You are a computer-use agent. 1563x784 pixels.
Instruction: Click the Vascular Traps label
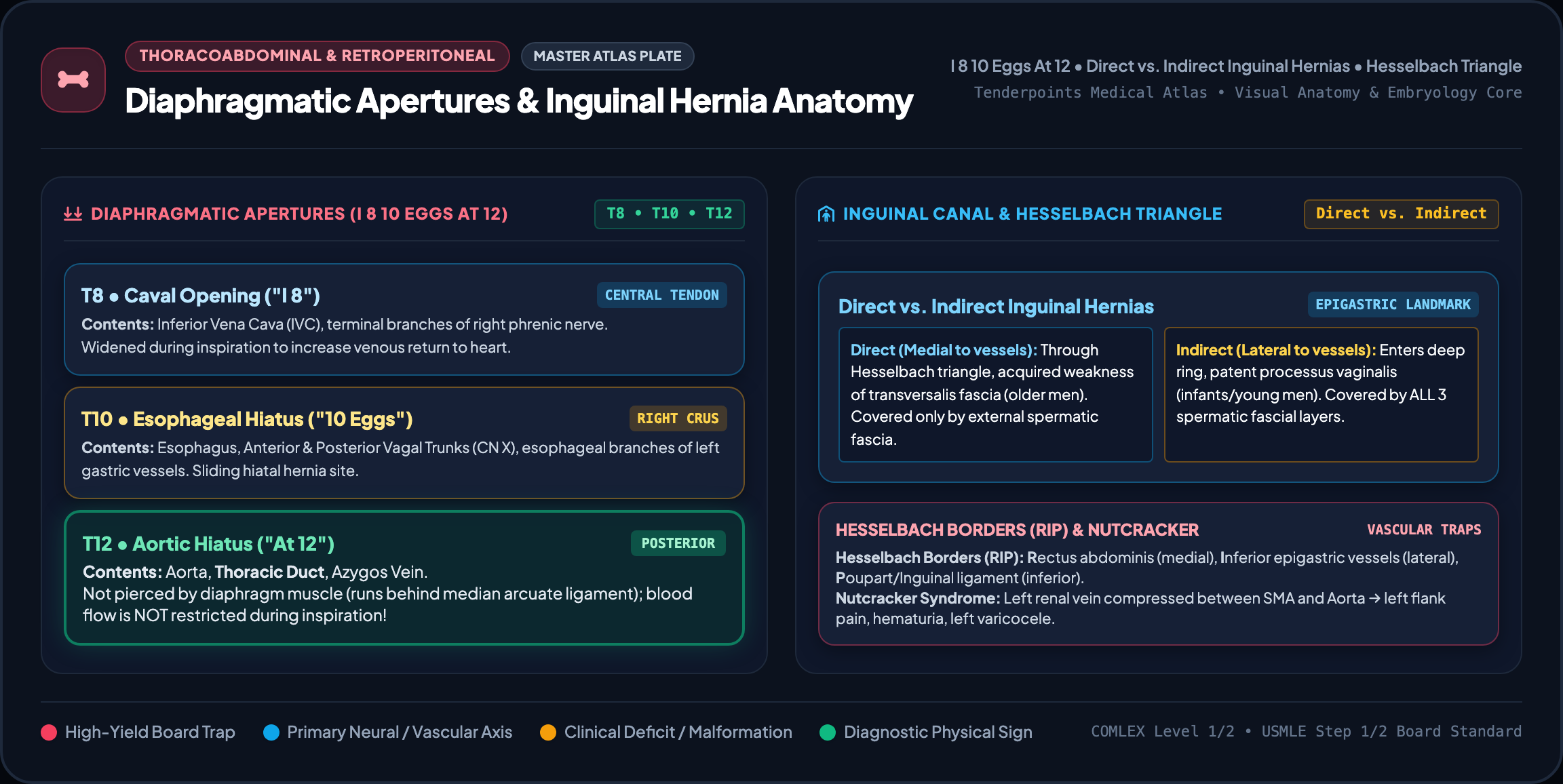point(1424,530)
